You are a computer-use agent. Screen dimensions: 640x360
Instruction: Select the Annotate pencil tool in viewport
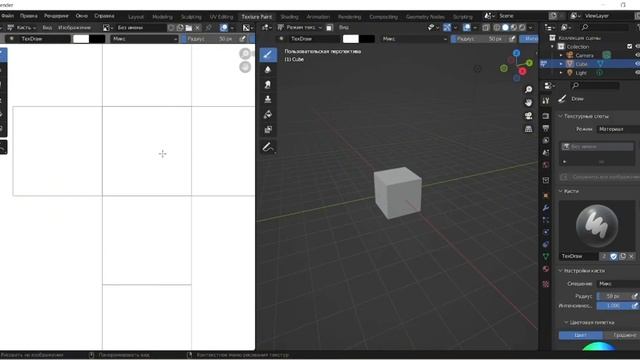[268, 147]
